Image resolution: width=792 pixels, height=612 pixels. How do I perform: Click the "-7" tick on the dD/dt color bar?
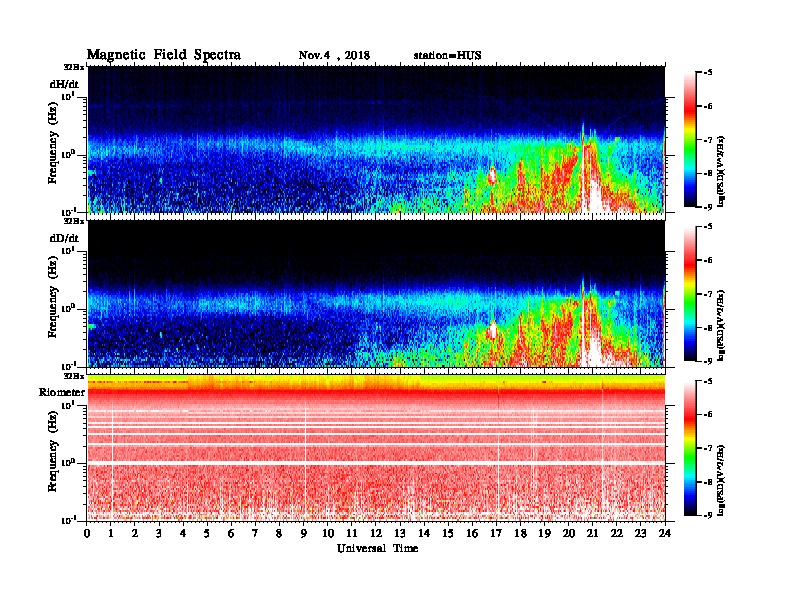708,293
